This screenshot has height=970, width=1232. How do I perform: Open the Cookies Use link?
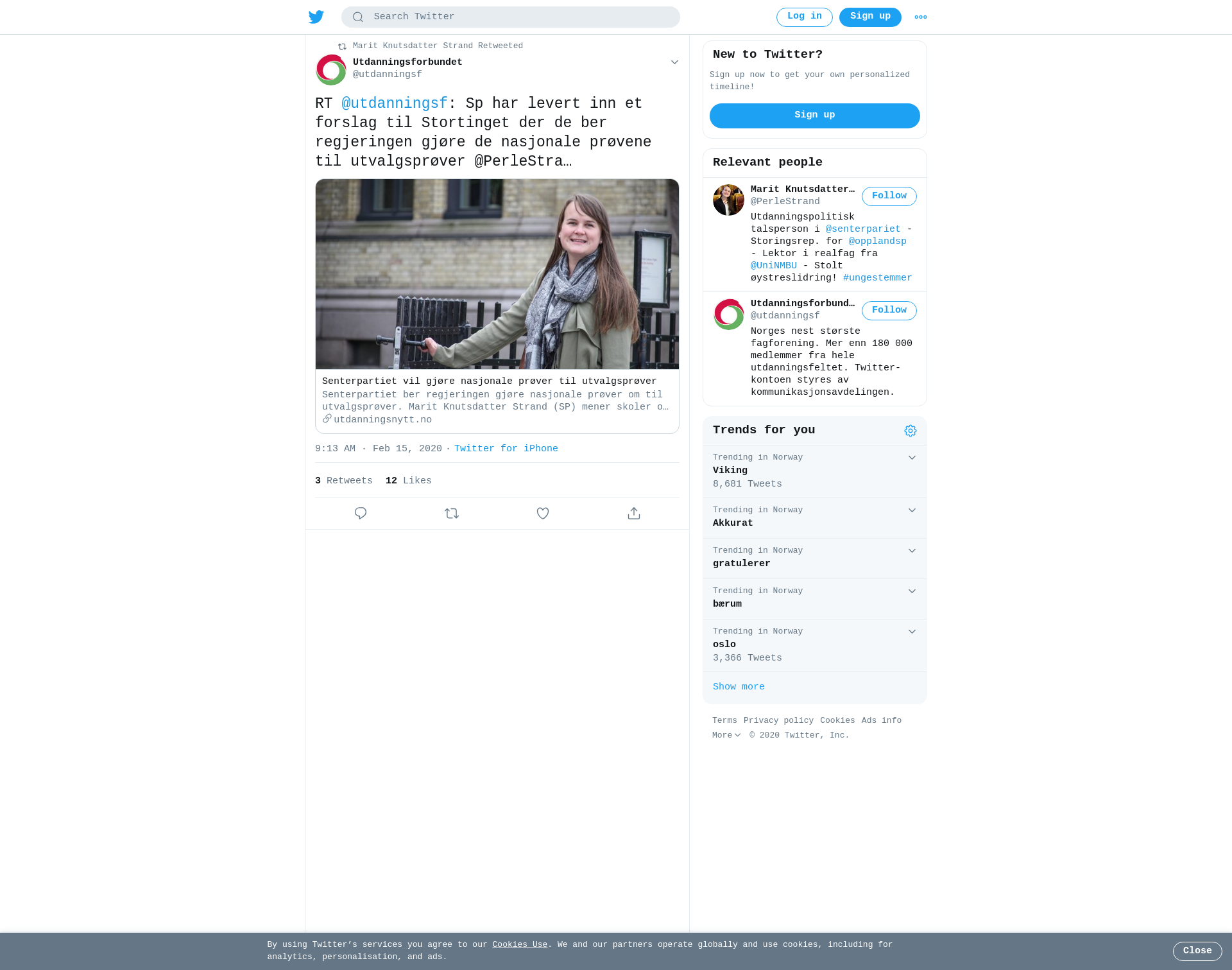[520, 945]
